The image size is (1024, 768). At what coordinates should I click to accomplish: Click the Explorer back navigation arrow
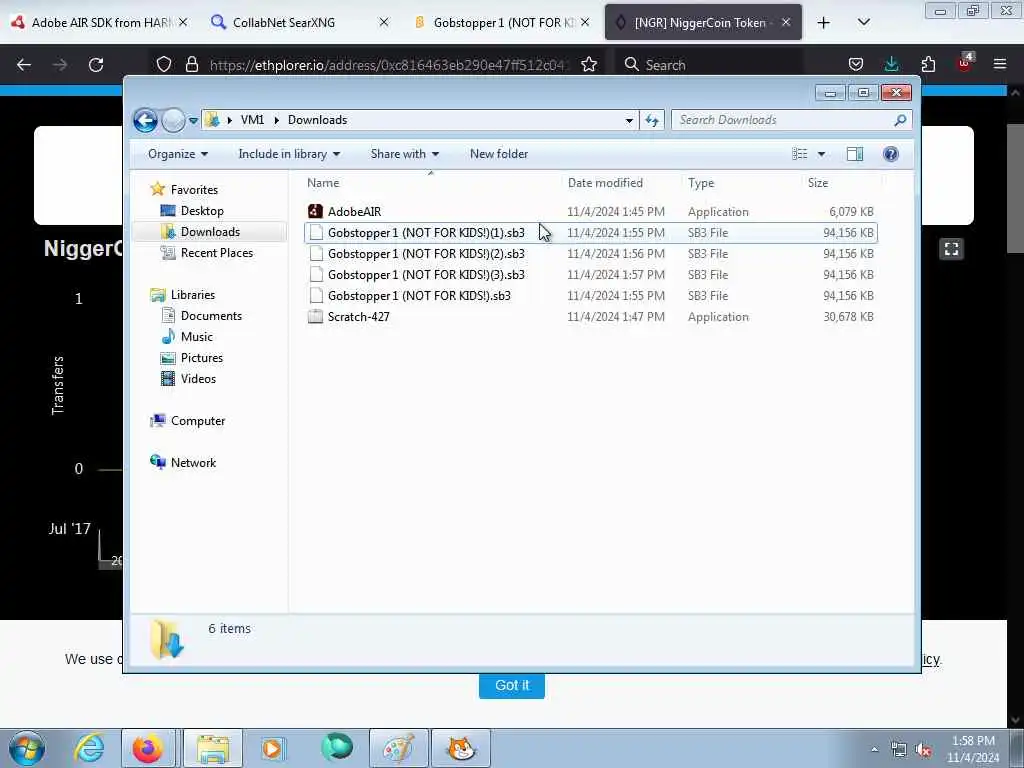[145, 120]
